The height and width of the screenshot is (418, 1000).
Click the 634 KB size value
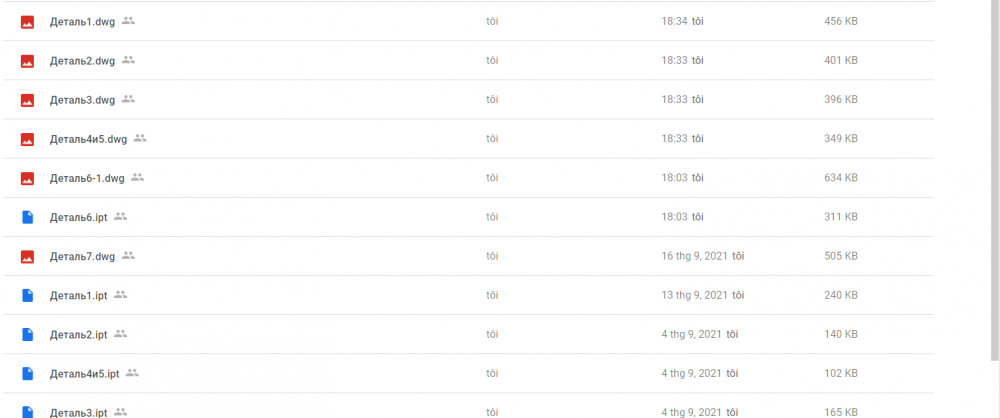840,178
